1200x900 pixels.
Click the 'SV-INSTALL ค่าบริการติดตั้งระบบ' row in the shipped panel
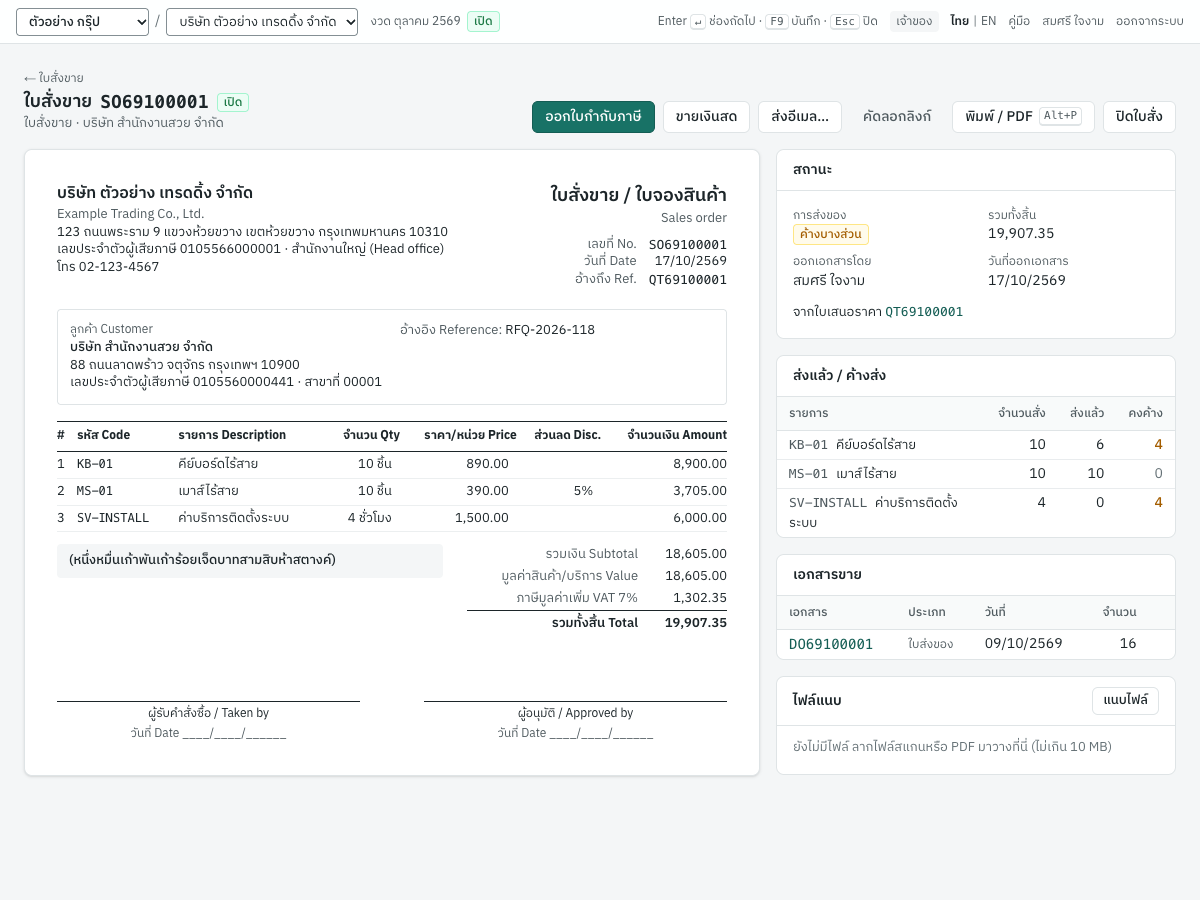click(x=976, y=513)
